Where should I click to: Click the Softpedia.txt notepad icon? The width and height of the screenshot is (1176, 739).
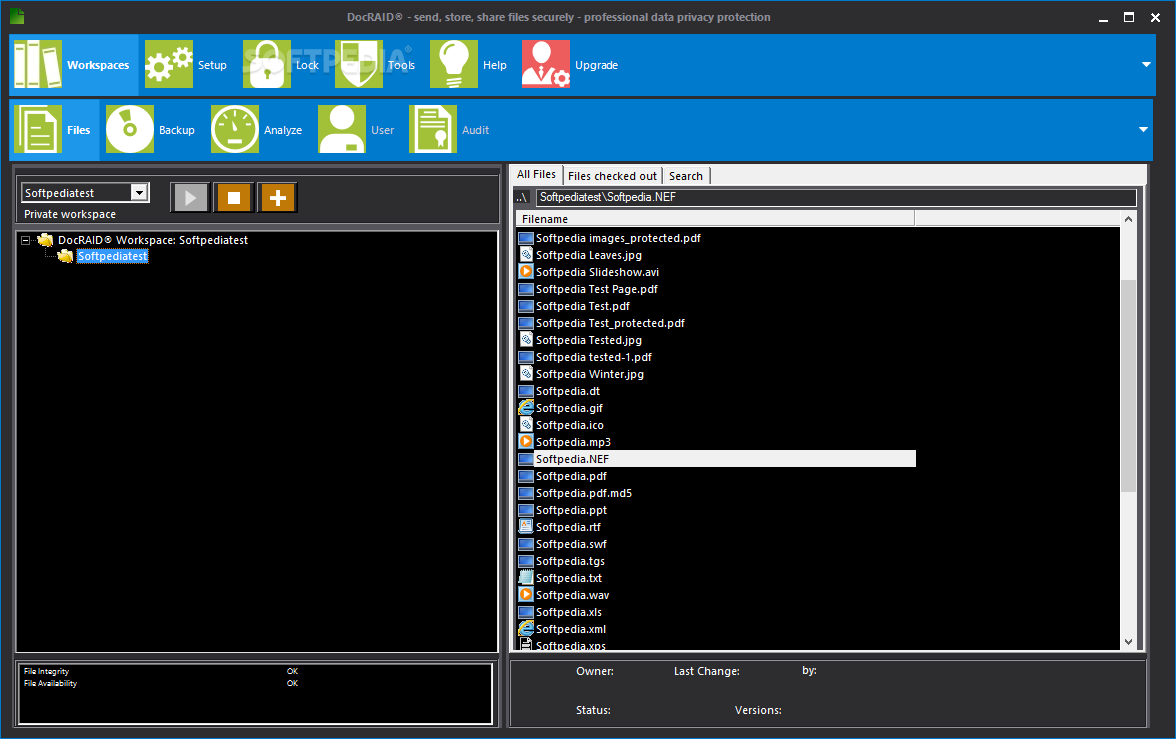coord(526,578)
